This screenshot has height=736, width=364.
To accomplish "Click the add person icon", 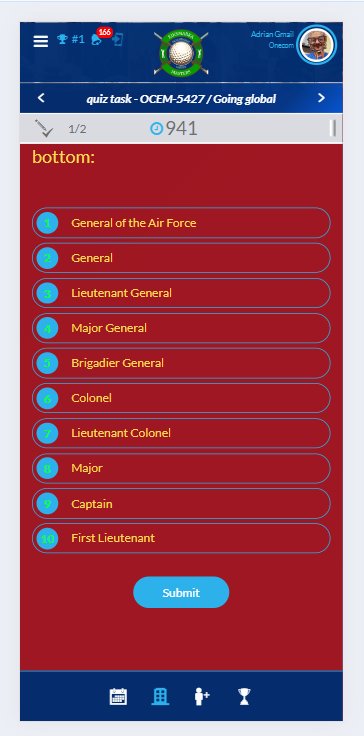I will pos(202,696).
